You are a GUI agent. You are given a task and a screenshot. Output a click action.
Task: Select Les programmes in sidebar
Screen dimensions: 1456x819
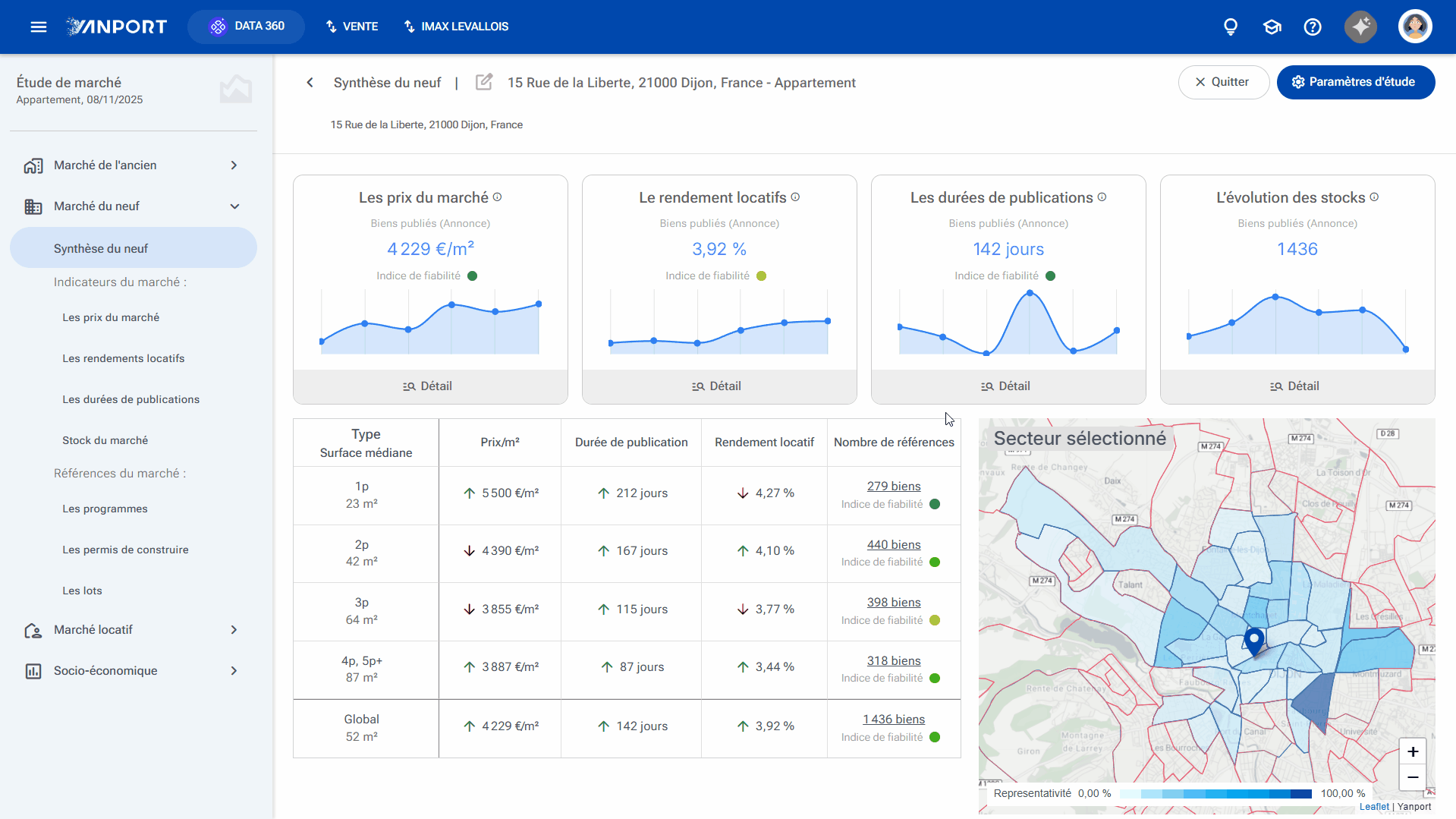coord(105,509)
